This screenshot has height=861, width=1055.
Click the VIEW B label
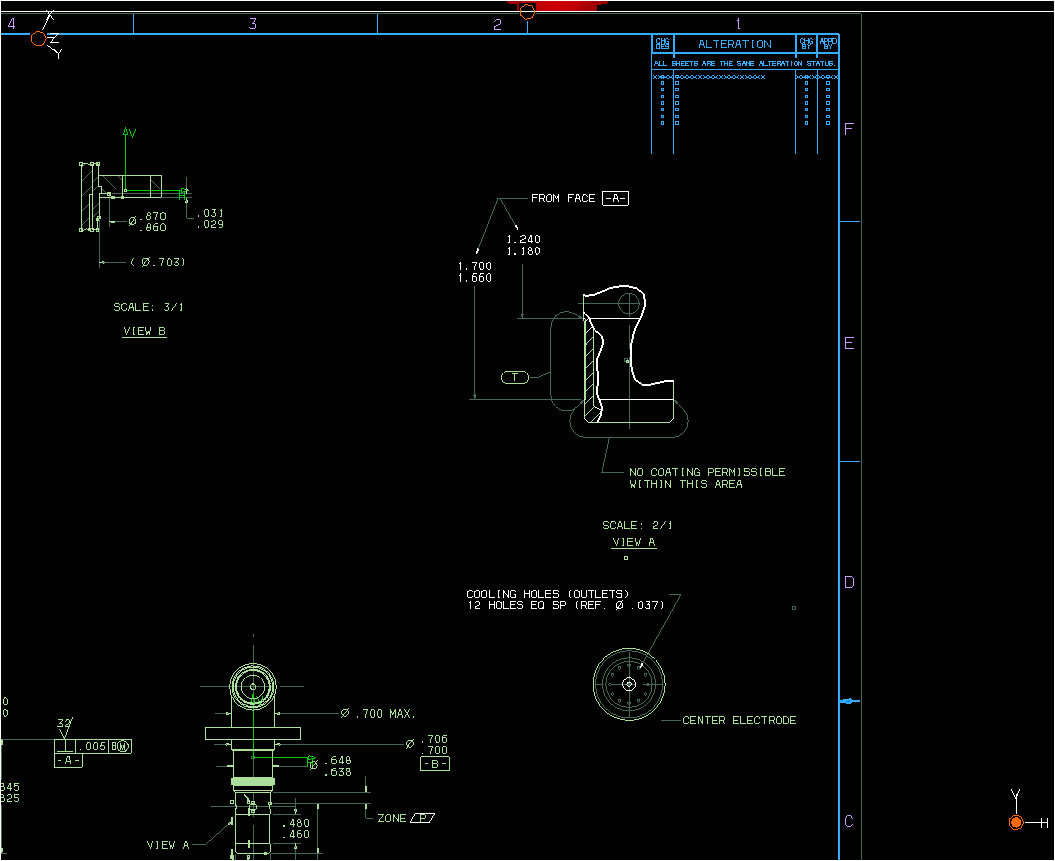(x=144, y=331)
